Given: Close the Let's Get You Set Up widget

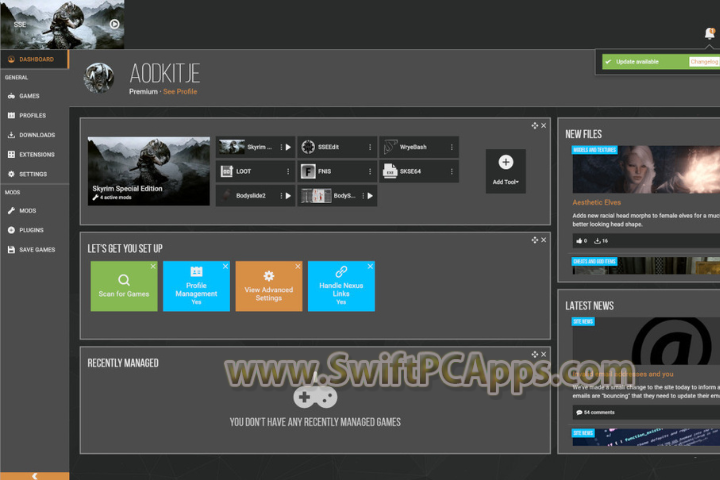Looking at the screenshot, I should tap(544, 240).
